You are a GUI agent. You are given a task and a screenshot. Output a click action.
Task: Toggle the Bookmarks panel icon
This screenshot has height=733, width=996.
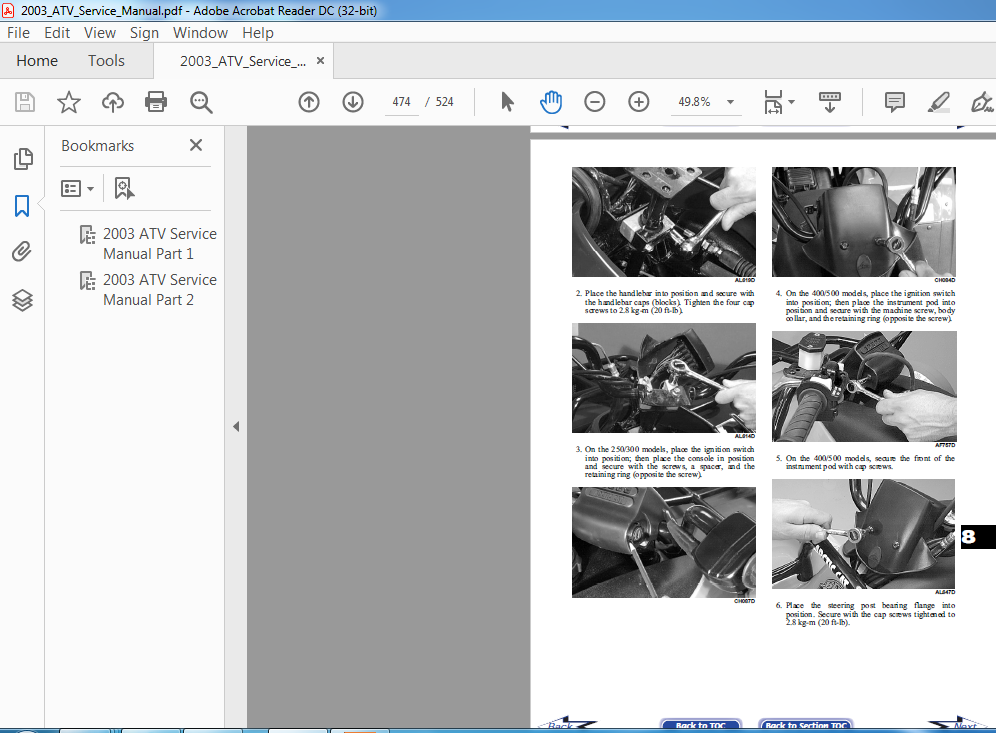(x=22, y=206)
